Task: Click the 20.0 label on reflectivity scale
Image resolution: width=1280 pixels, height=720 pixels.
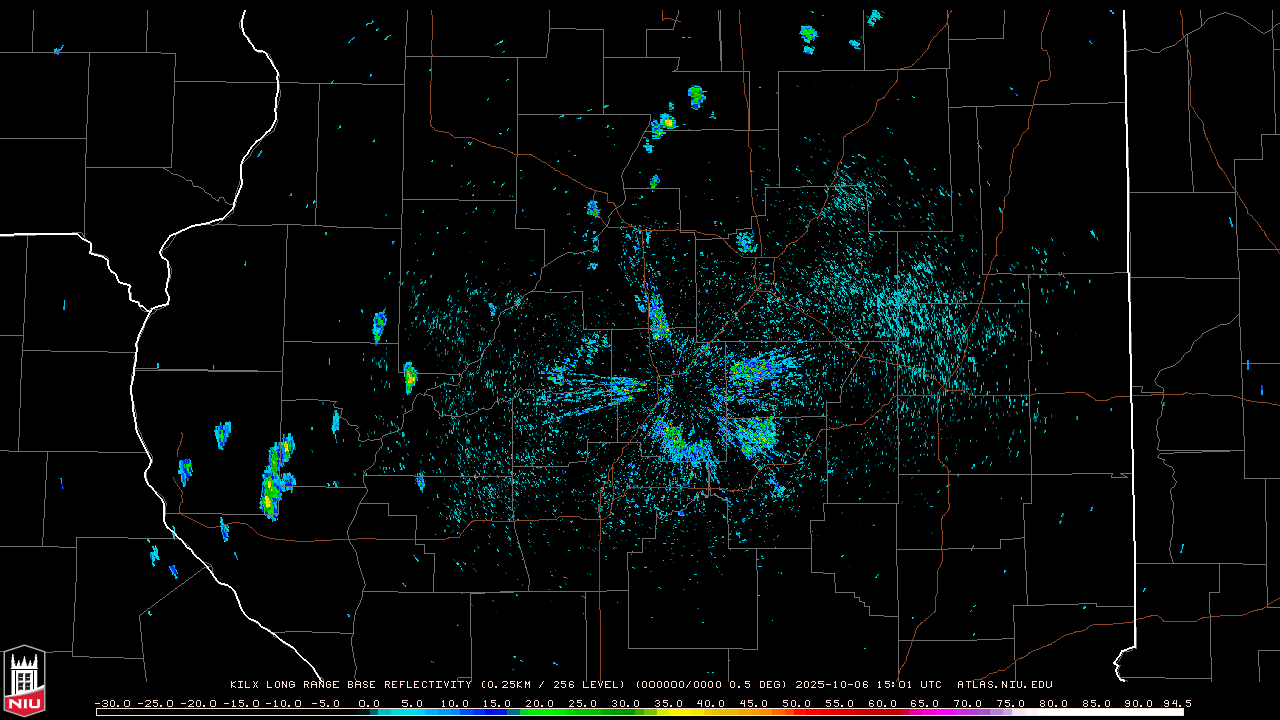Action: pyautogui.click(x=540, y=703)
